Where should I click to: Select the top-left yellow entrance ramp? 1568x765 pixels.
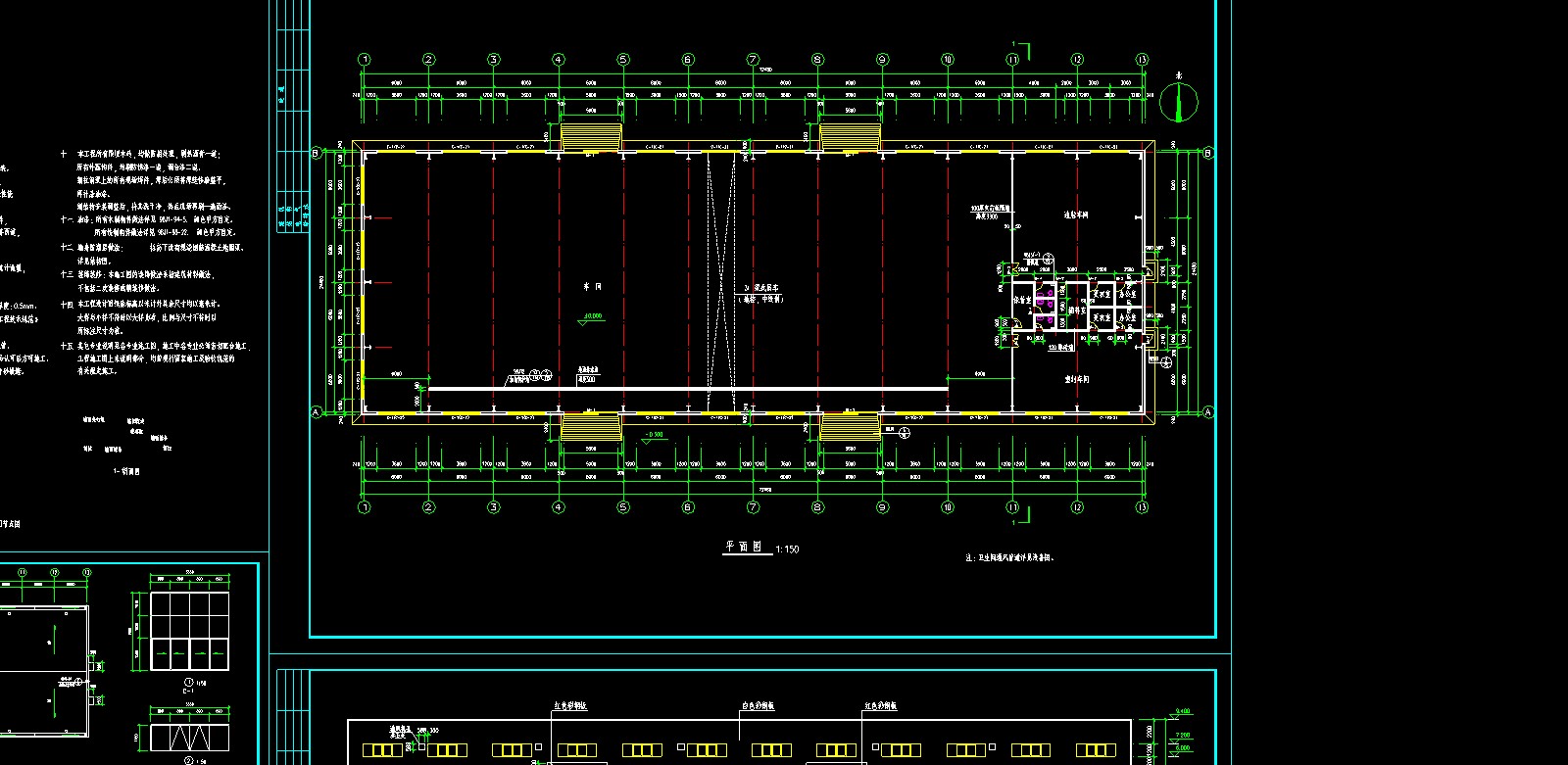click(591, 136)
